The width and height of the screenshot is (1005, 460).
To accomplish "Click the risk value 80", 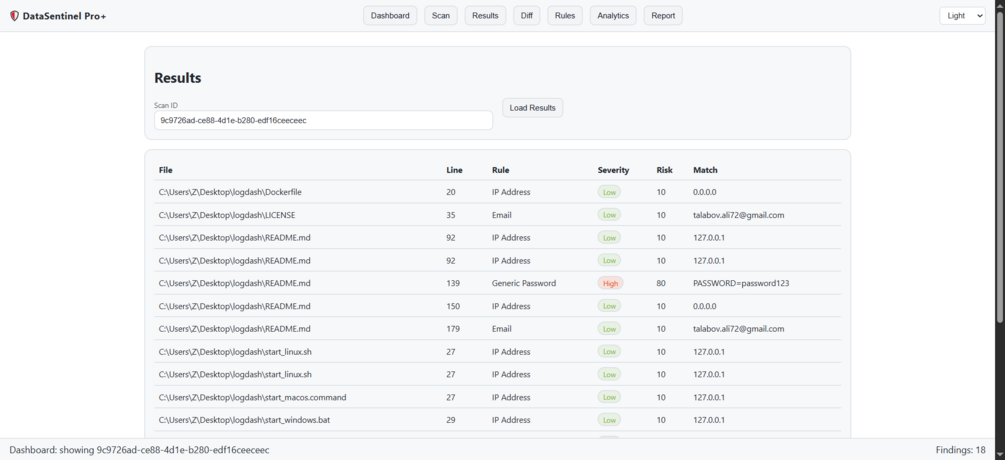I will 661,283.
